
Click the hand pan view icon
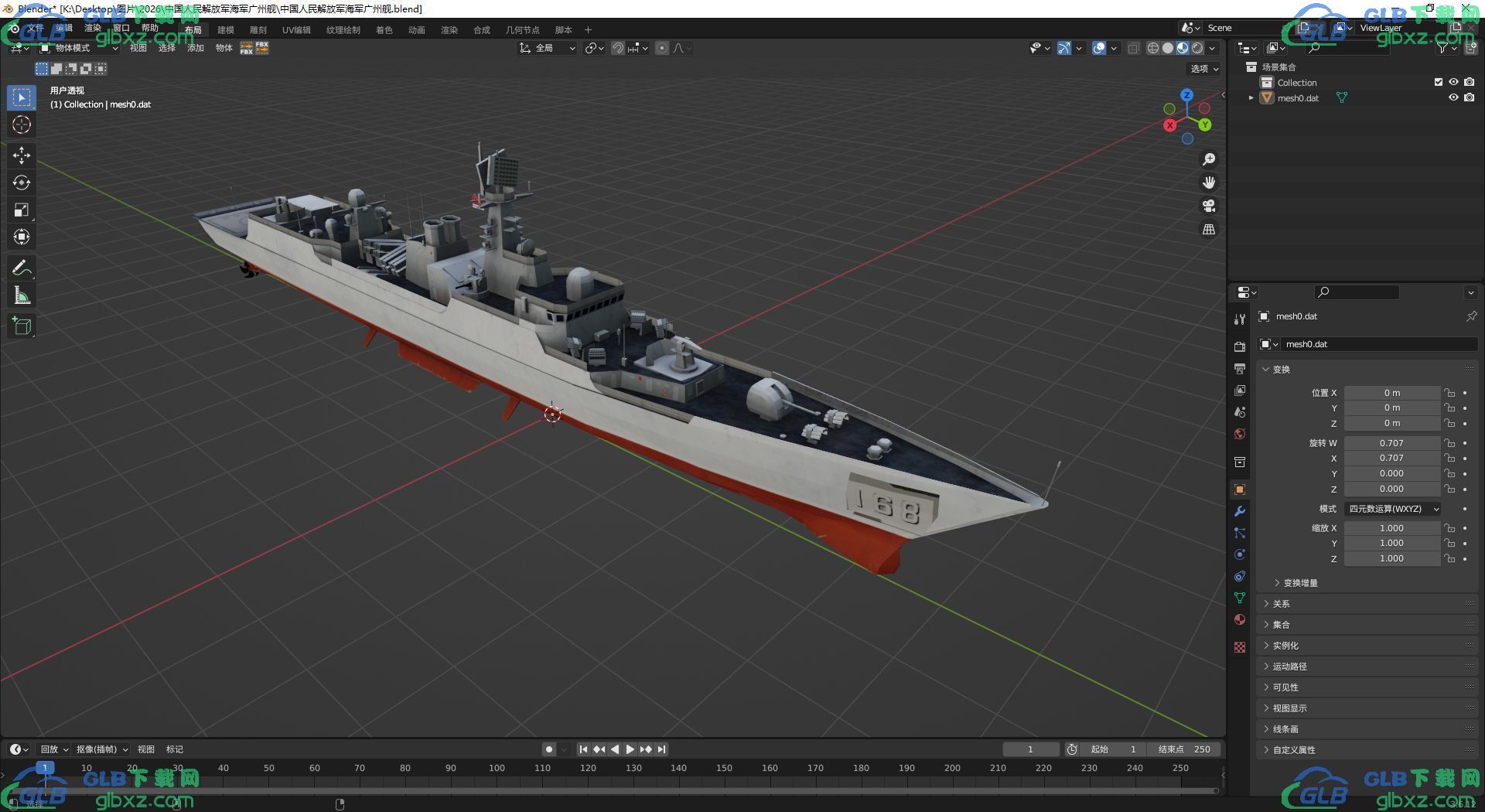click(x=1208, y=183)
